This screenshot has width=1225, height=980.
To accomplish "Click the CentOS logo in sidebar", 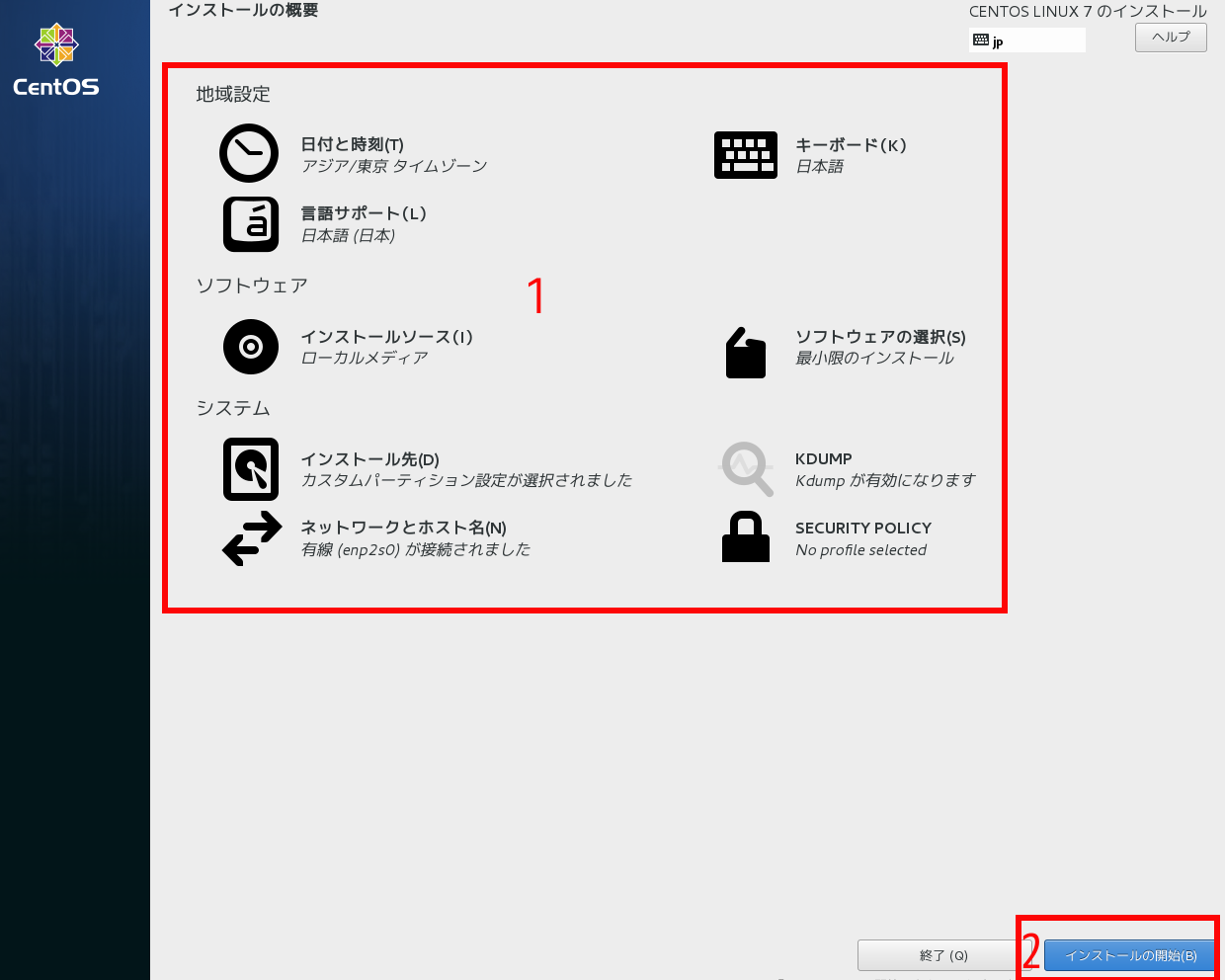I will (x=56, y=59).
